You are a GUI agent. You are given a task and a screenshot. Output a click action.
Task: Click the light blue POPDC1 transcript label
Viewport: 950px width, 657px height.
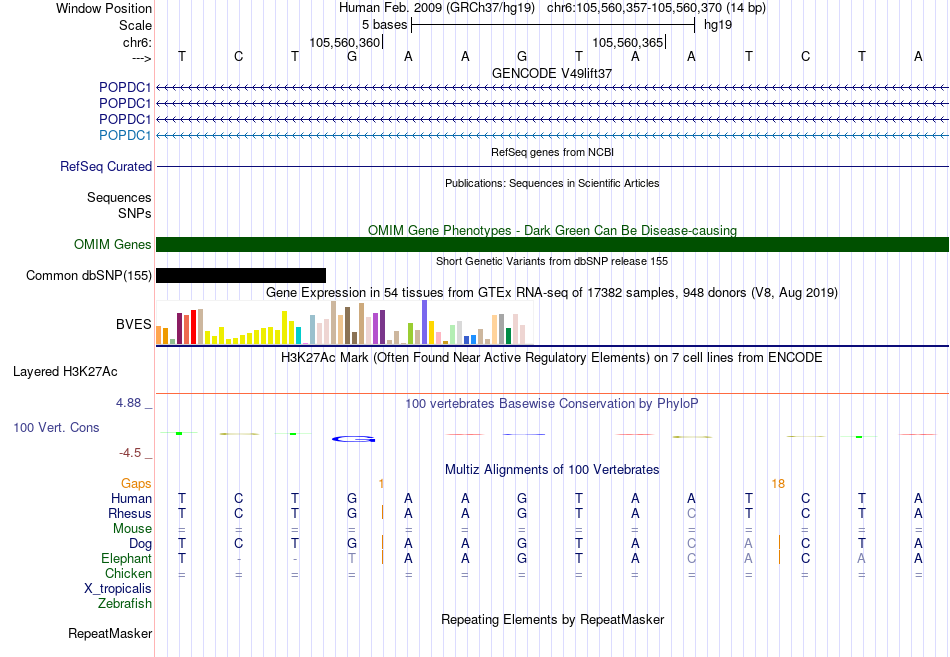[x=125, y=135]
